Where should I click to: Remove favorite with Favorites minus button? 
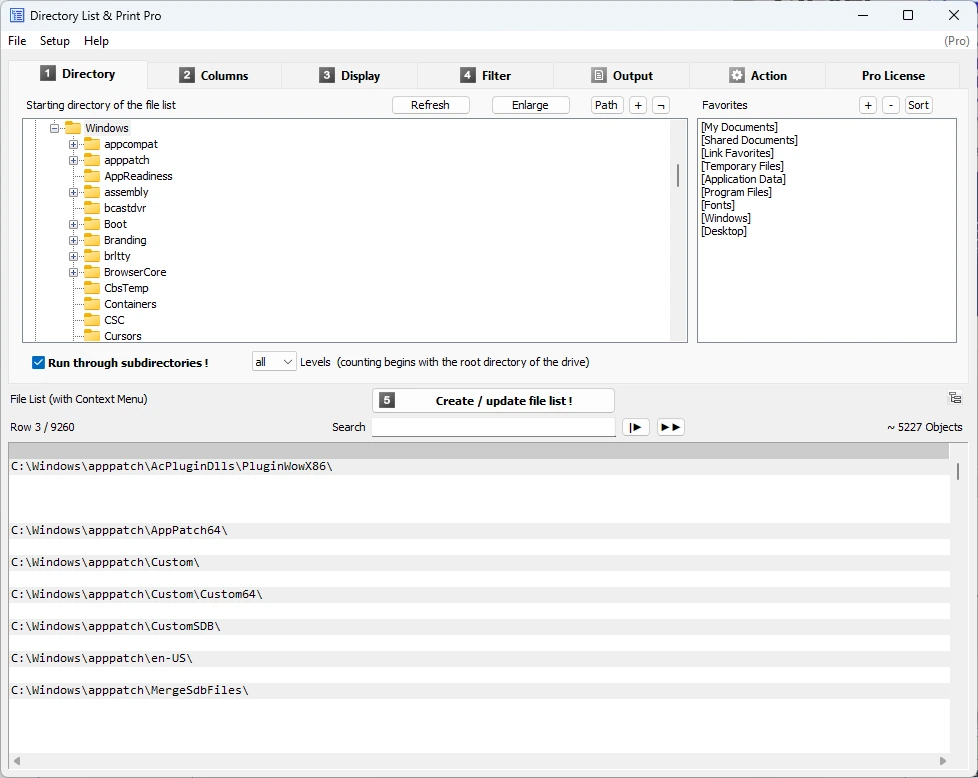click(891, 105)
